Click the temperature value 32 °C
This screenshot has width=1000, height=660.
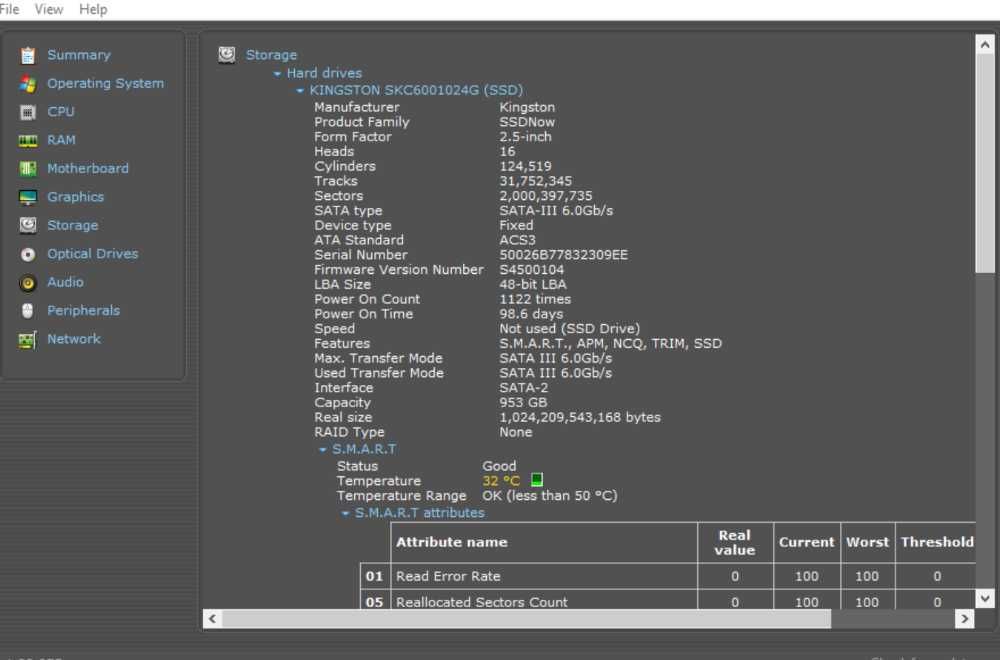[x=501, y=481]
